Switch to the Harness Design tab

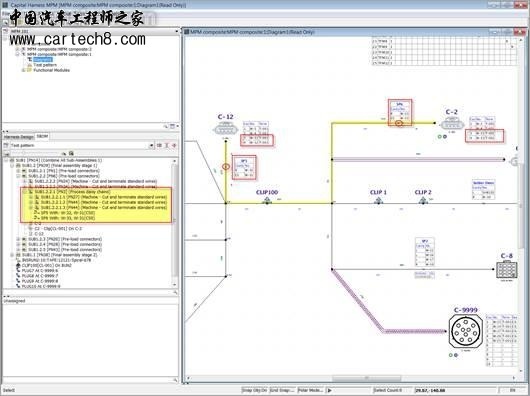(x=19, y=137)
